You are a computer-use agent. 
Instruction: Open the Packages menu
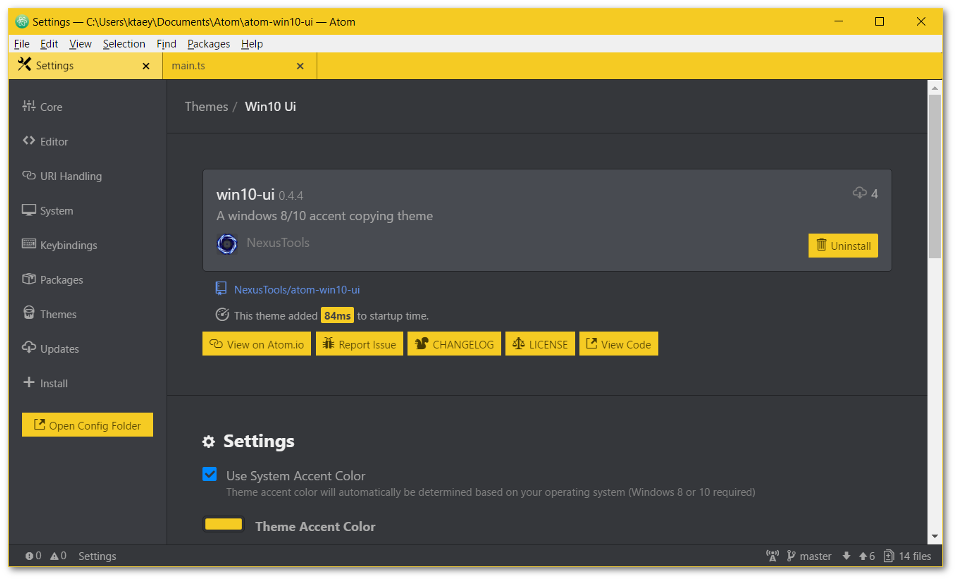(x=209, y=44)
